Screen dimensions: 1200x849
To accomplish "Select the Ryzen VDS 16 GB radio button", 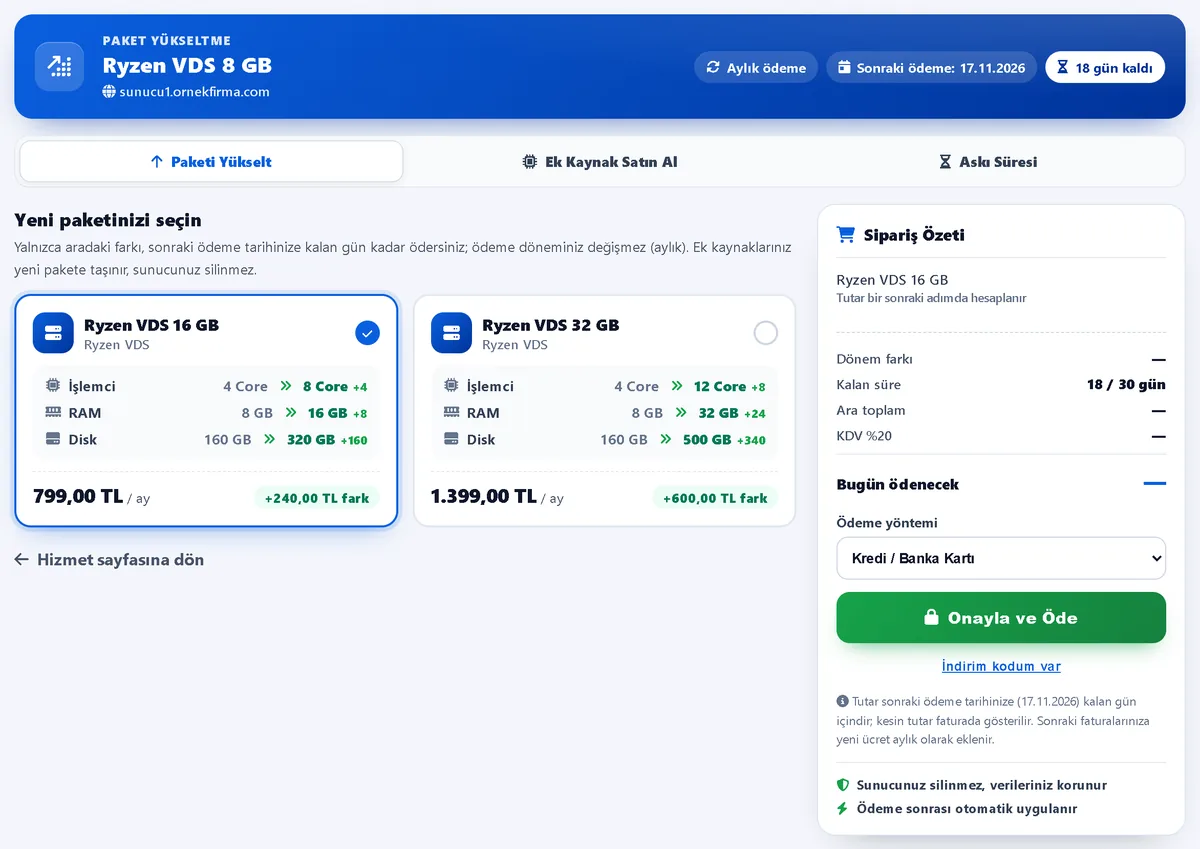I will (367, 333).
